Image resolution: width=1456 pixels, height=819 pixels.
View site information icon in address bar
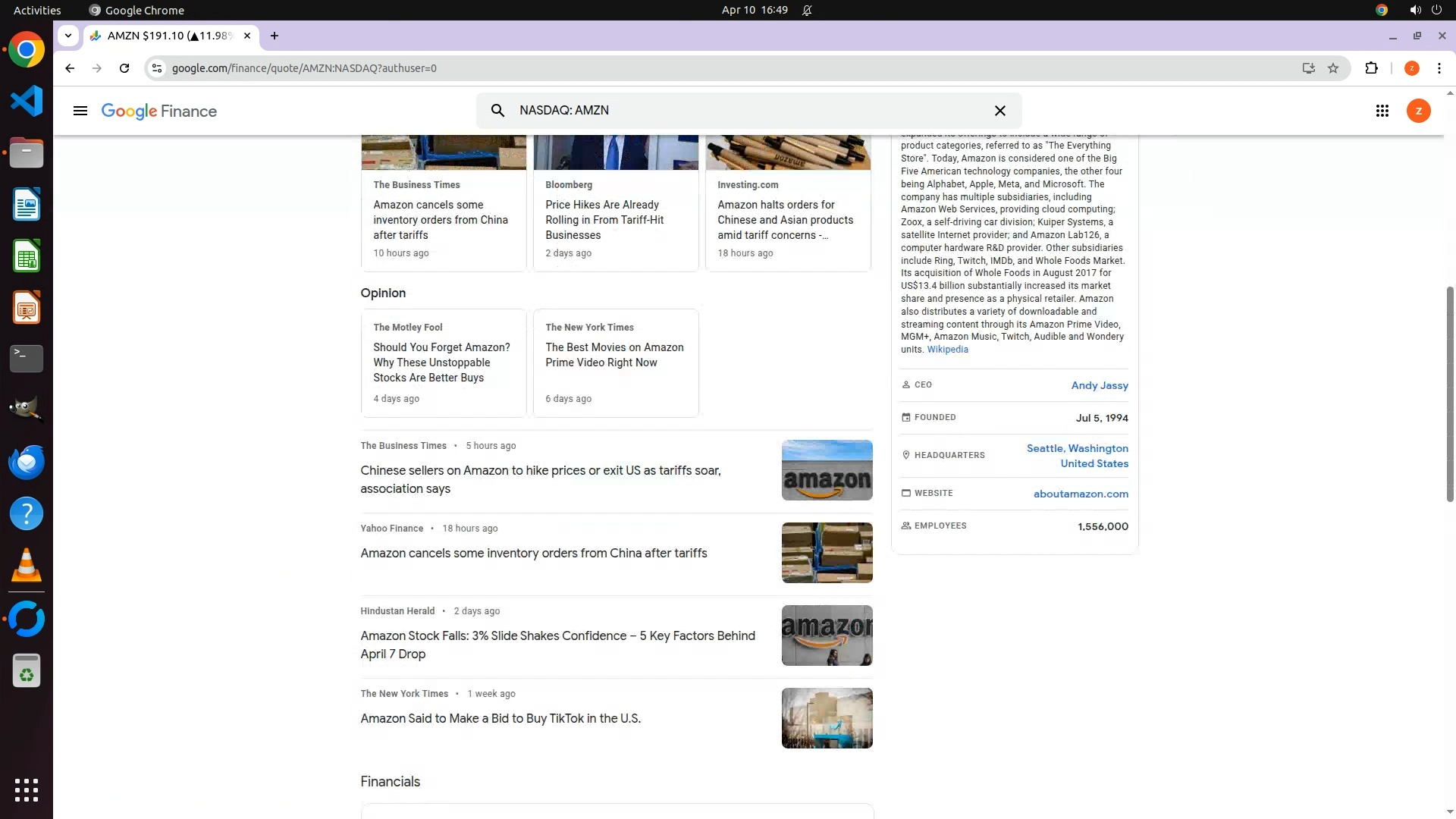coord(156,68)
